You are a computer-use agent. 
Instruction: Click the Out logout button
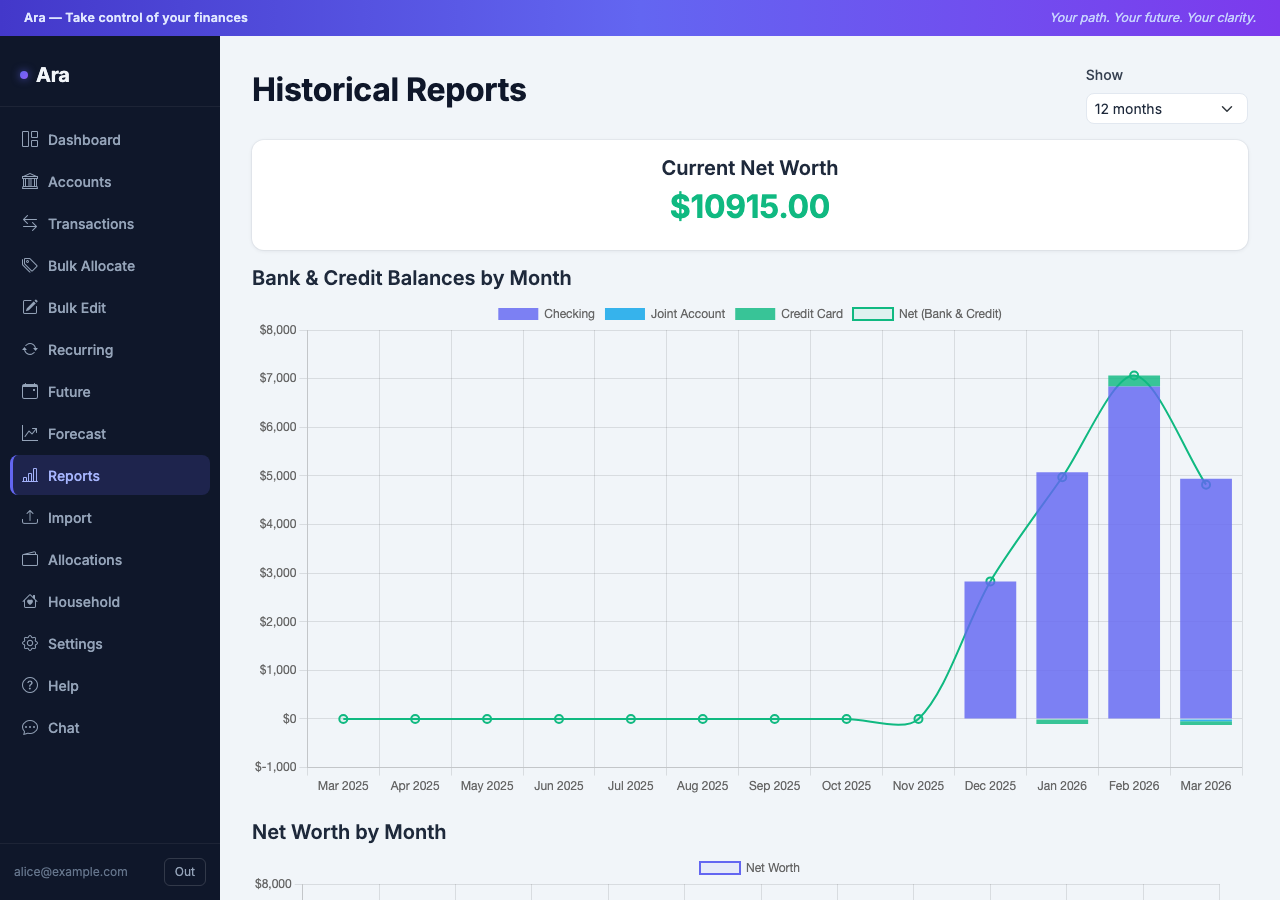[x=185, y=872]
